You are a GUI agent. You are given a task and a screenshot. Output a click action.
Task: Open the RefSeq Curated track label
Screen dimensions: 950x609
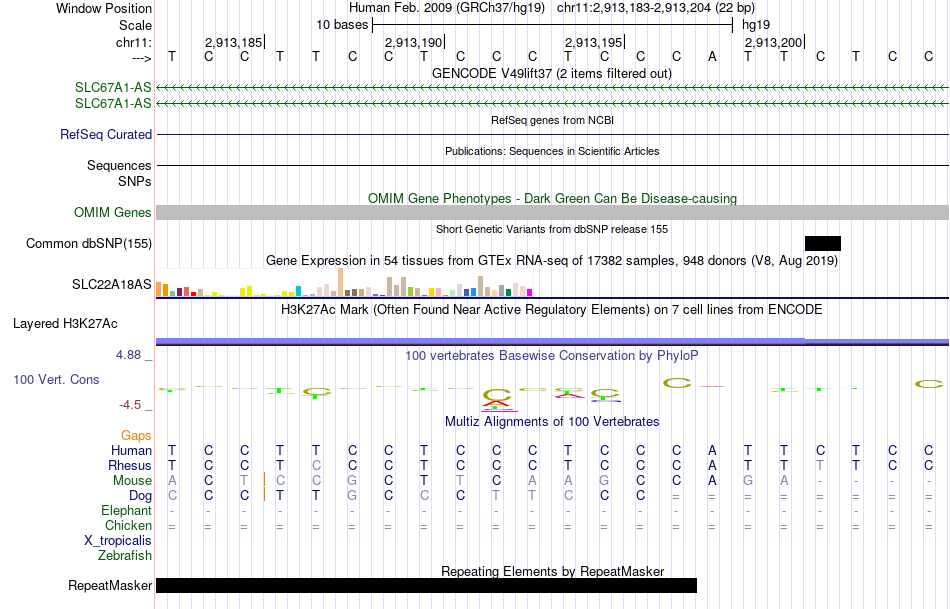[x=106, y=135]
